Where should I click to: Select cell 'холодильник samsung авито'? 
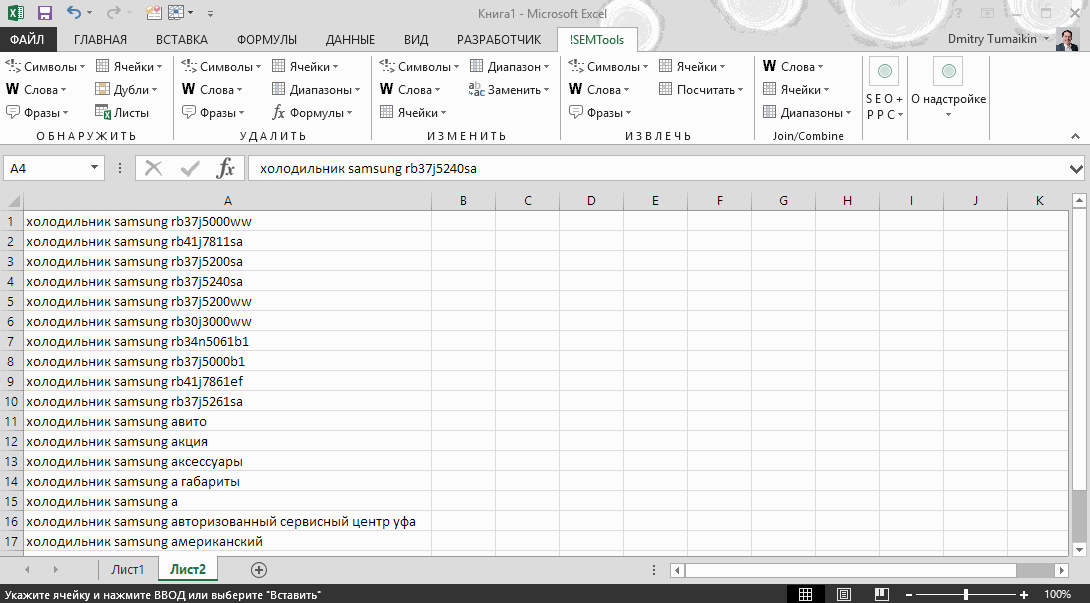tap(227, 421)
